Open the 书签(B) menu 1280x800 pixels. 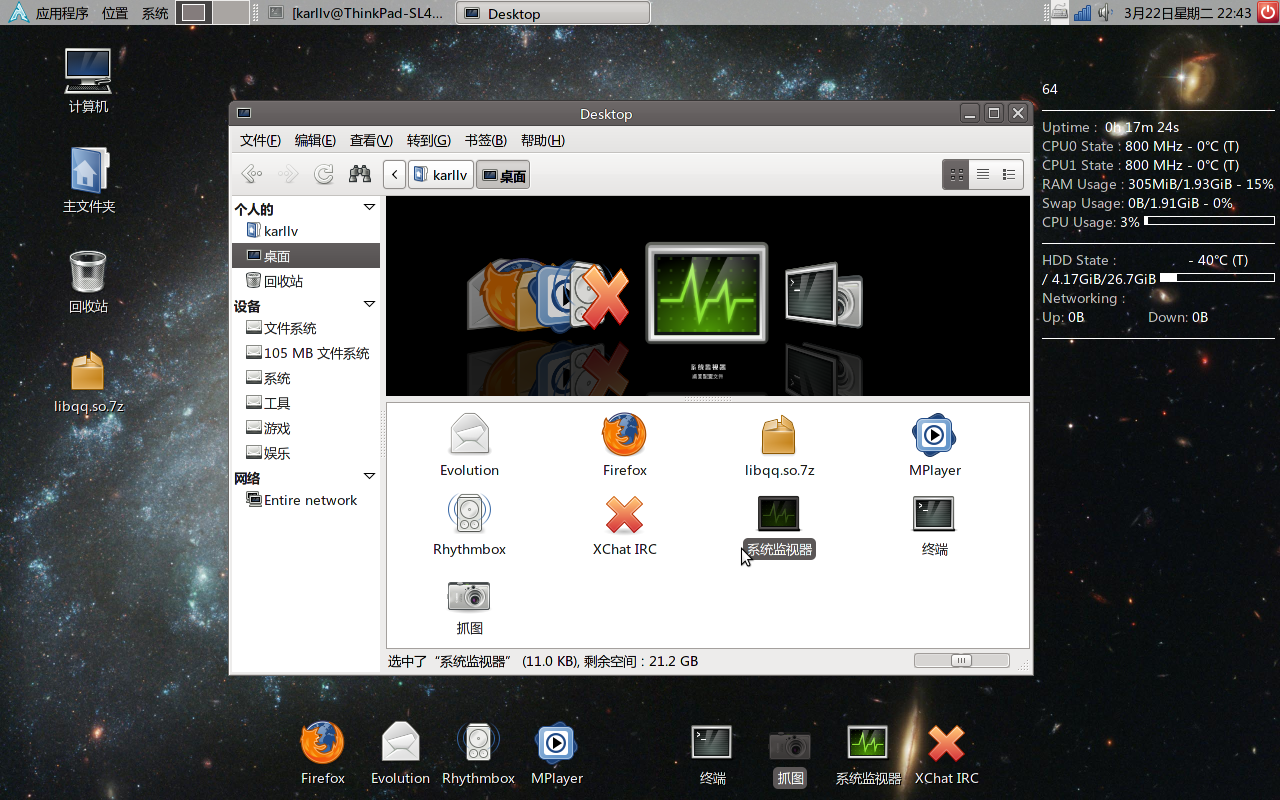[x=486, y=140]
